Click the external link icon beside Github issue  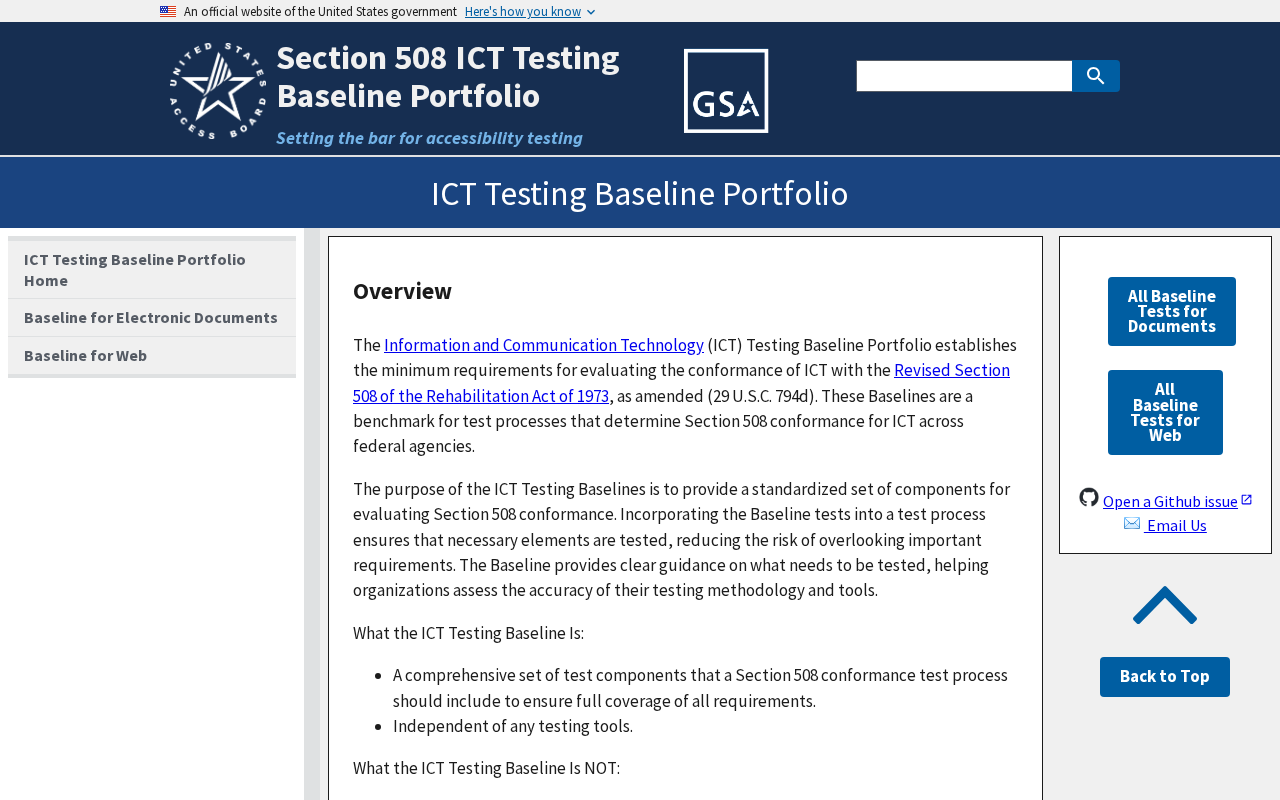pos(1247,500)
